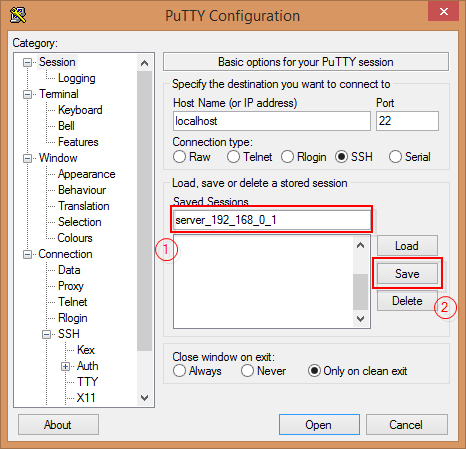Click the Delete session button
Viewport: 466px width, 449px height.
pyautogui.click(x=407, y=301)
